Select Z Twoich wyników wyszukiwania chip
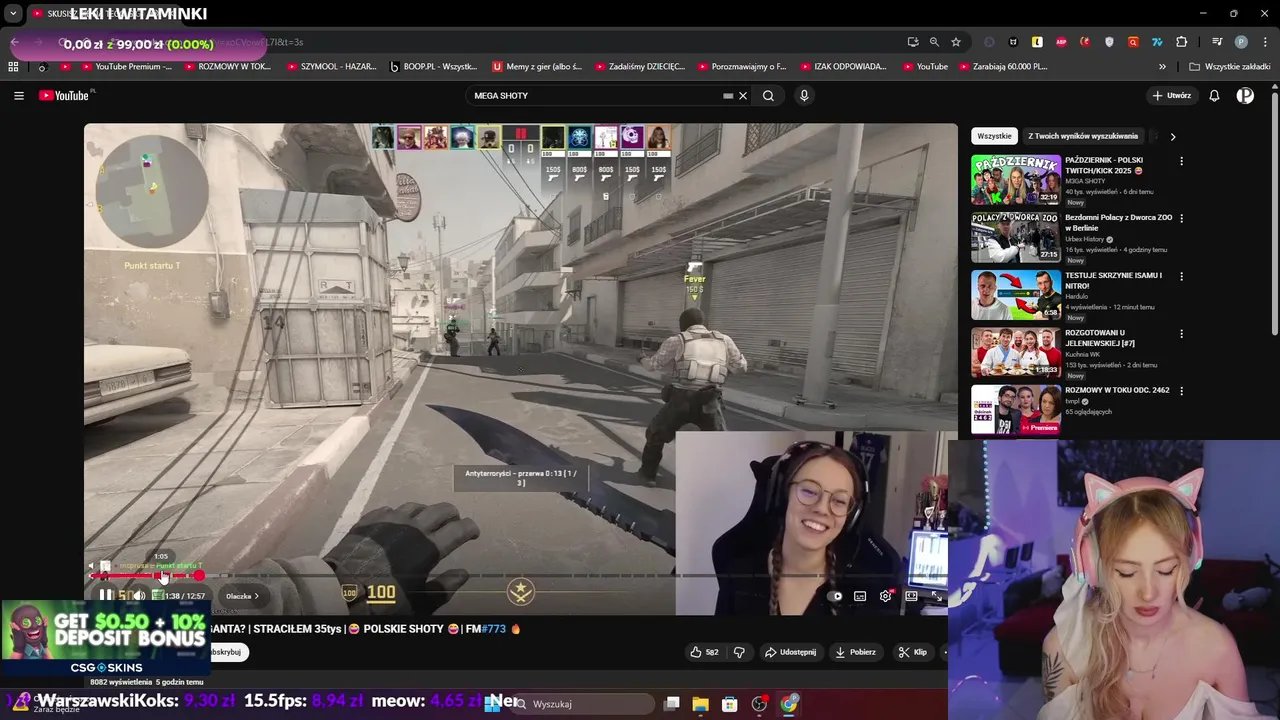Screen dimensions: 1280x720 point(1083,136)
